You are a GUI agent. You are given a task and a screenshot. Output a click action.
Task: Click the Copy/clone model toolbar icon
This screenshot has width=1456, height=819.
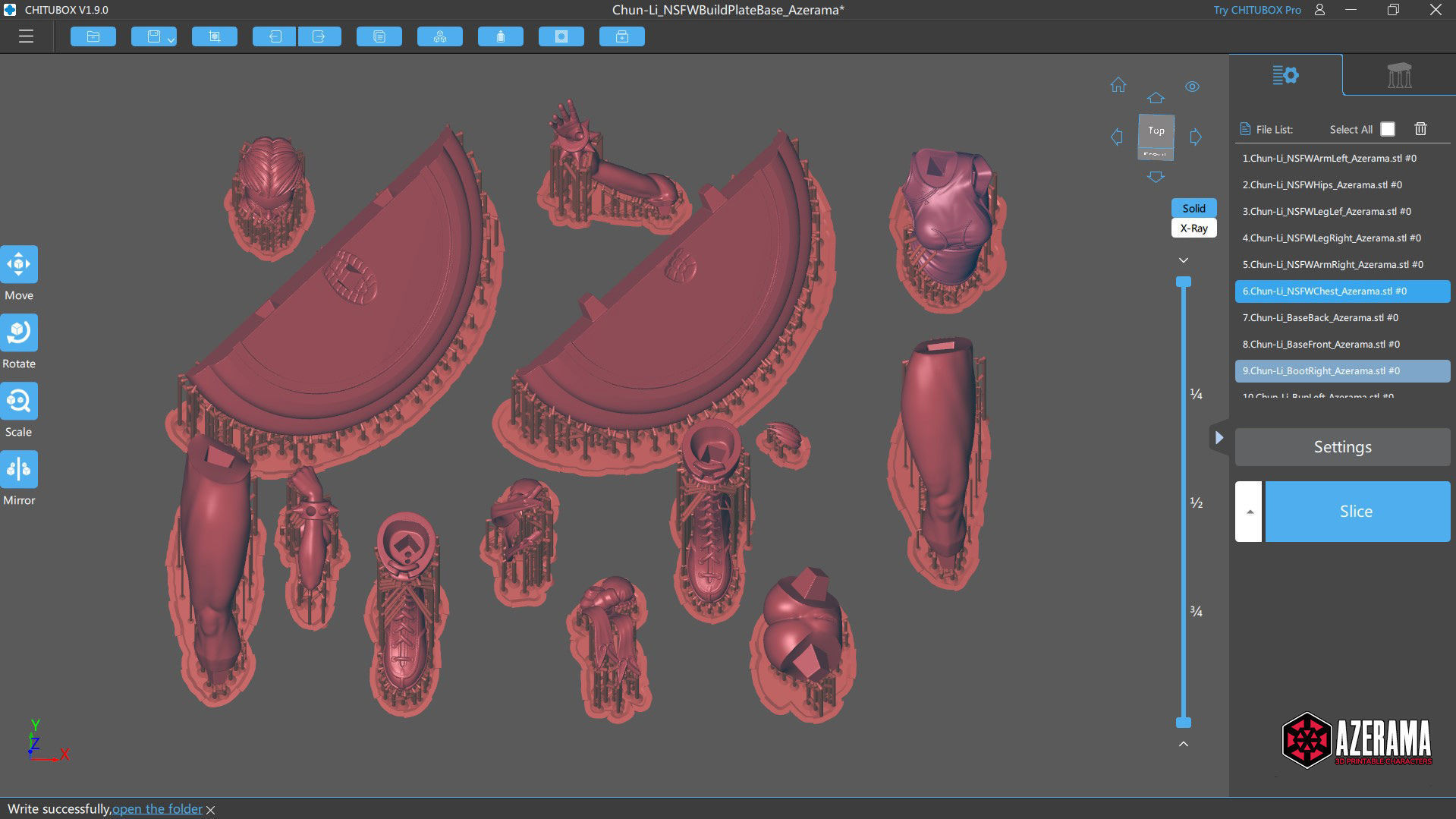point(379,36)
